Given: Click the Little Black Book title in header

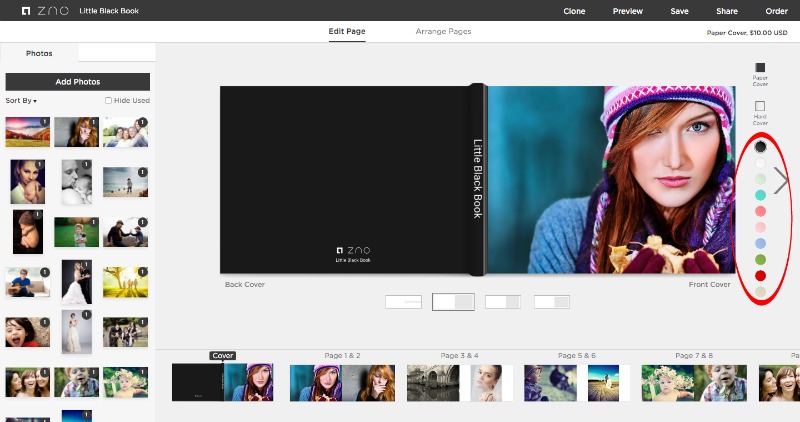Looking at the screenshot, I should (109, 11).
